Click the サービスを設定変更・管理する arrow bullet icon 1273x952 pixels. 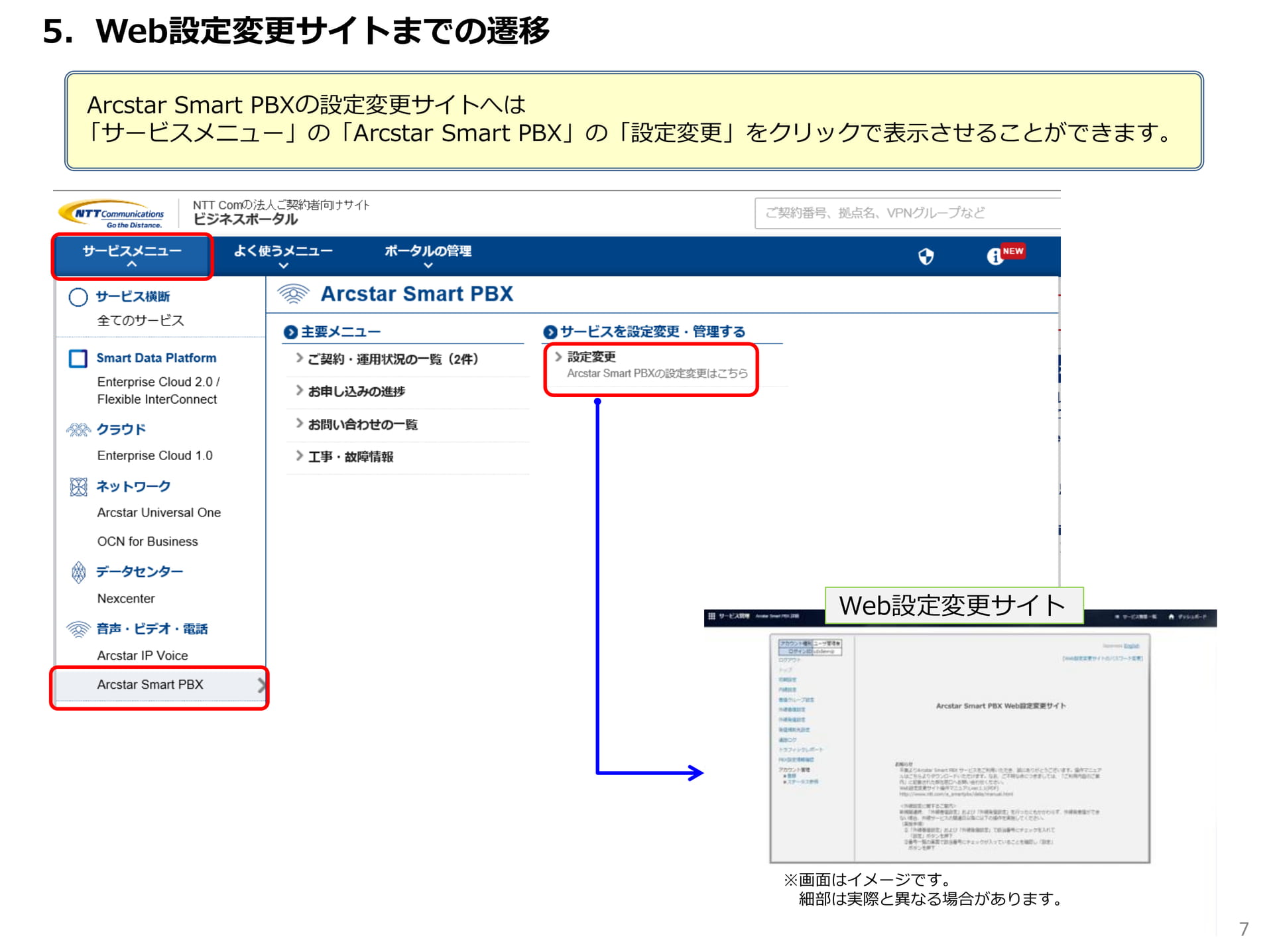[550, 332]
